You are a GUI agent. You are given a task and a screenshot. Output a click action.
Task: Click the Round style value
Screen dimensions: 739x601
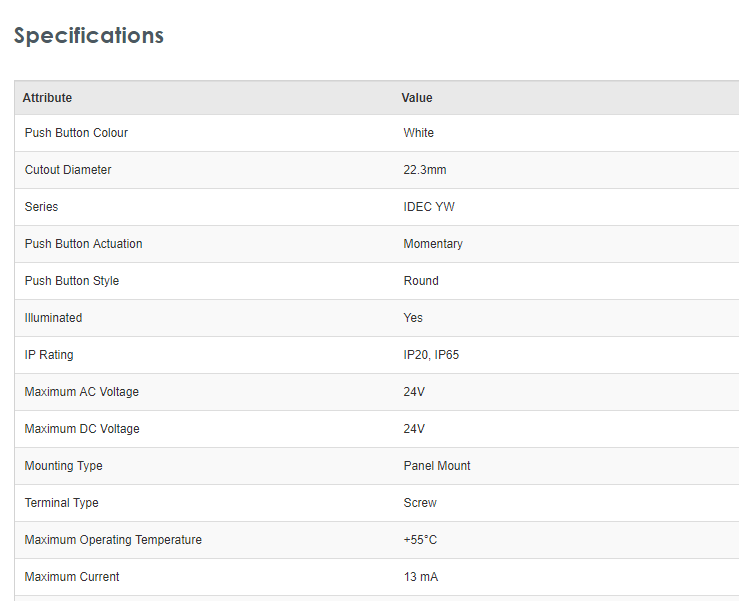click(421, 281)
